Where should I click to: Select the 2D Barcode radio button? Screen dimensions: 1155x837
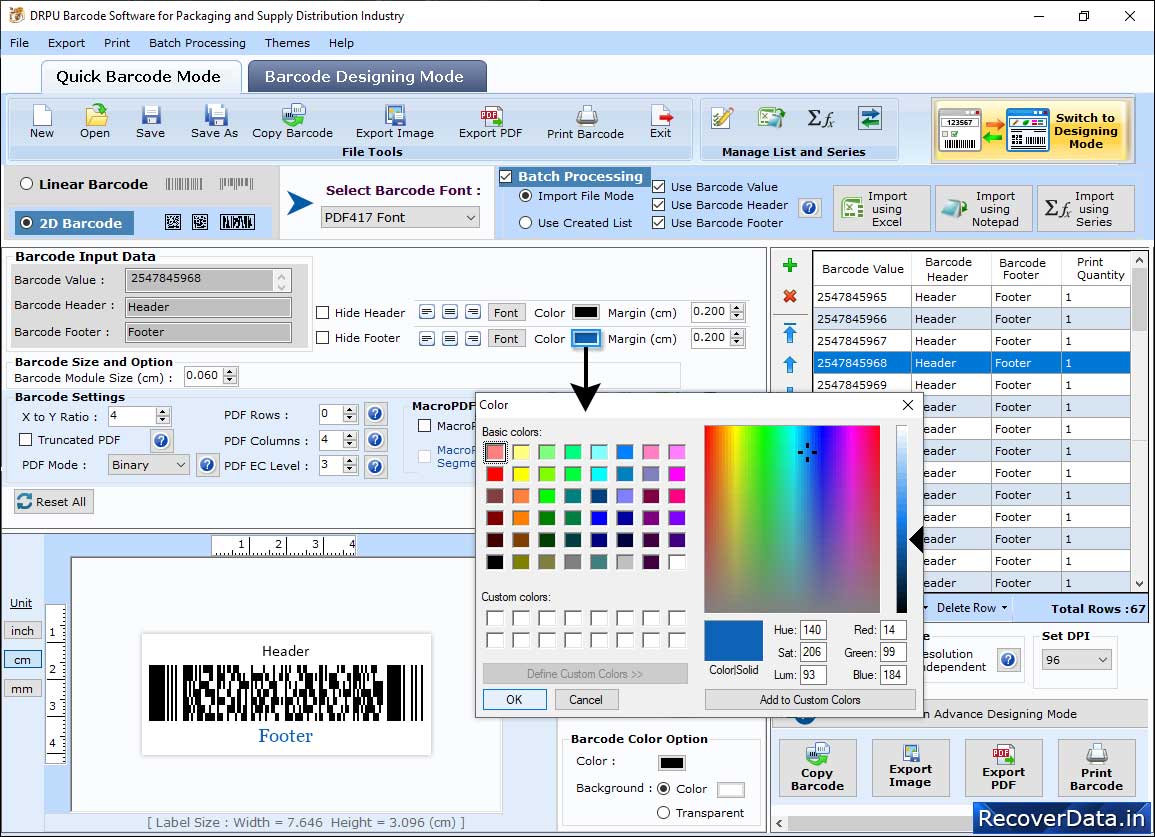[27, 223]
